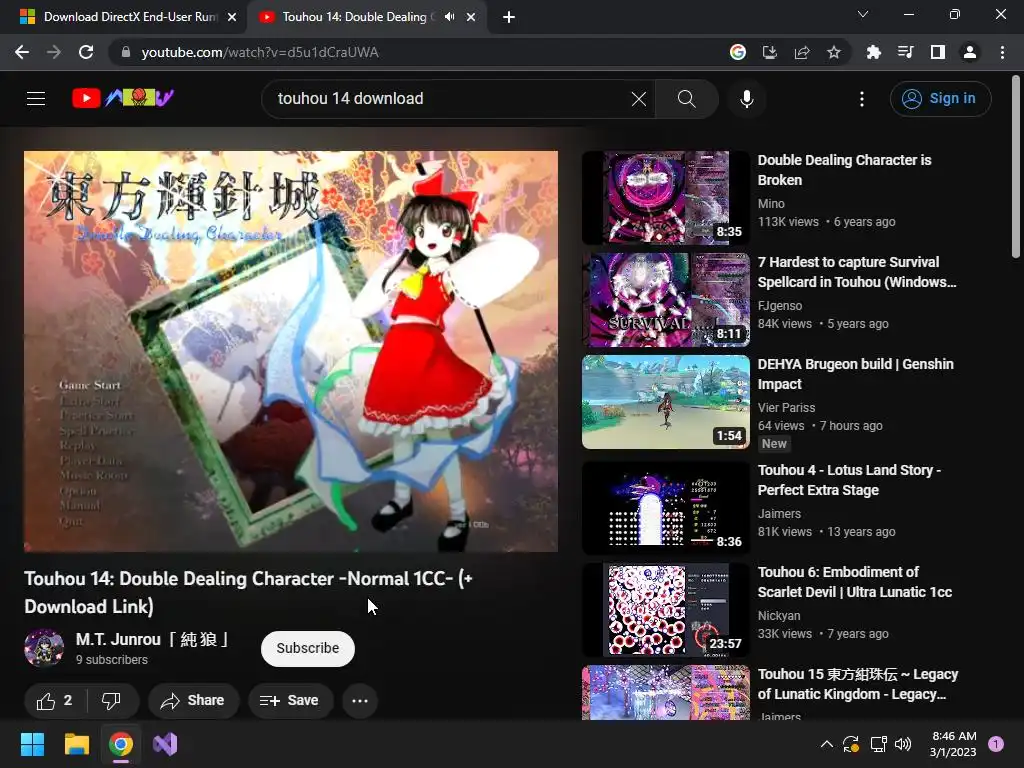
Task: Click the Share button
Action: click(x=193, y=701)
